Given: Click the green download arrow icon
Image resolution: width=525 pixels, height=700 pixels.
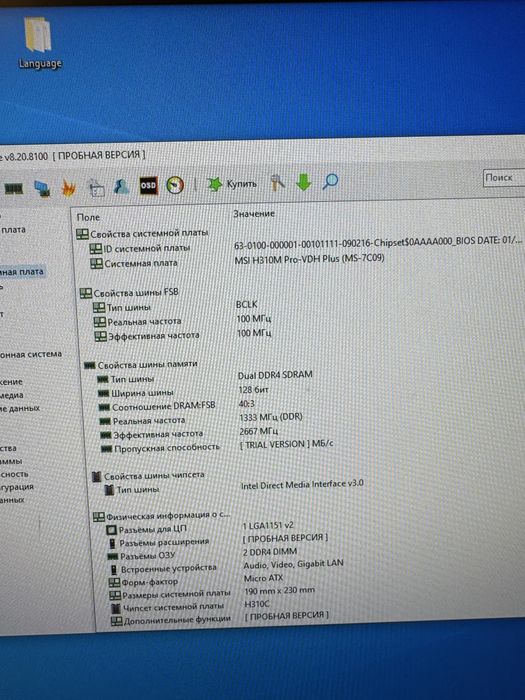Looking at the screenshot, I should pos(304,182).
